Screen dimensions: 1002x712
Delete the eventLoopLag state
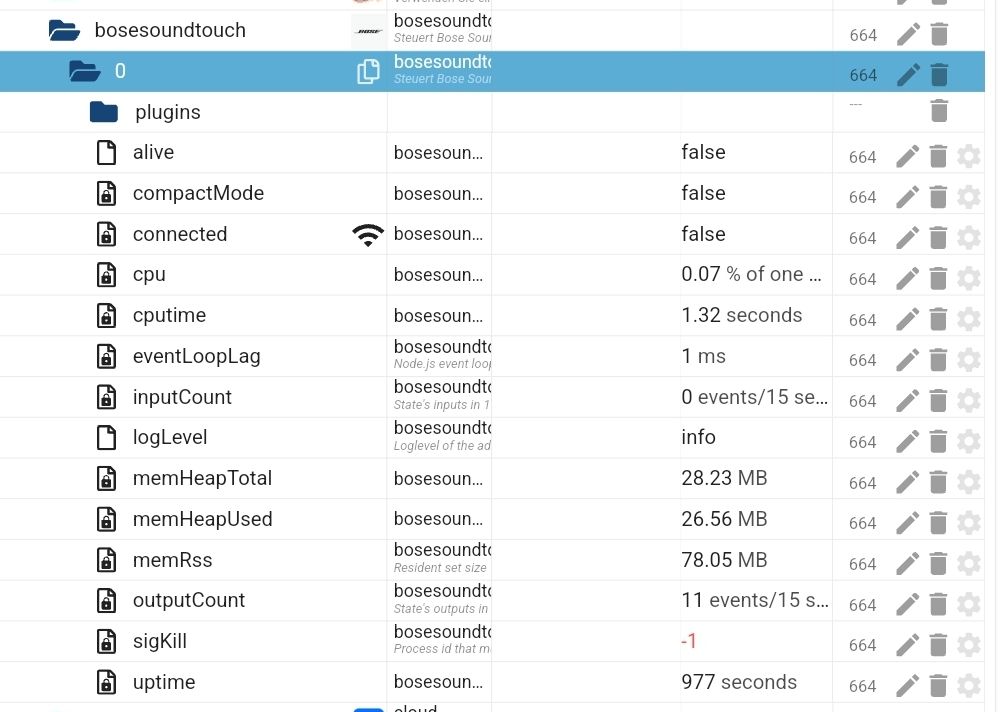click(938, 360)
